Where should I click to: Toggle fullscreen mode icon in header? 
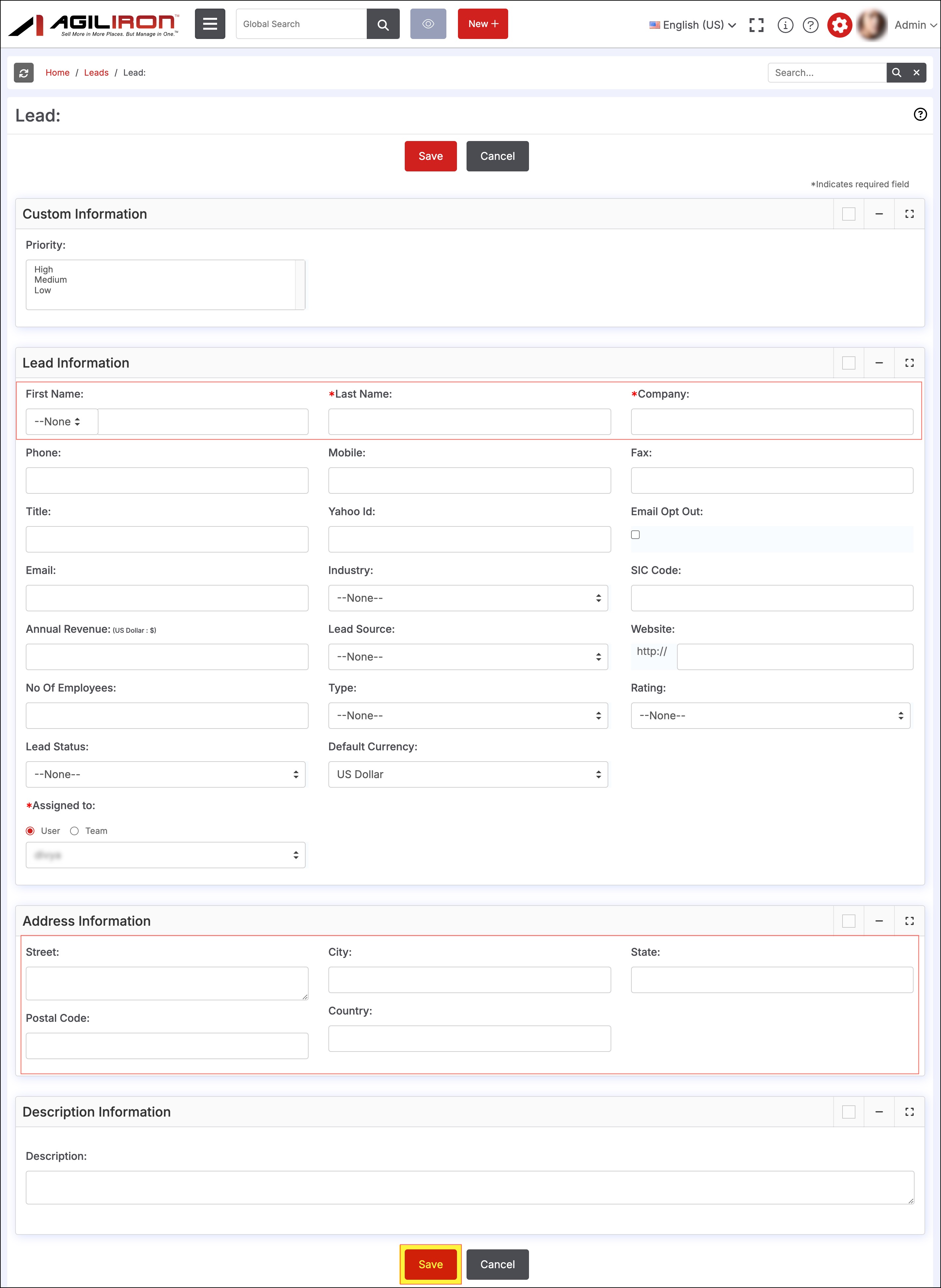pos(756,25)
